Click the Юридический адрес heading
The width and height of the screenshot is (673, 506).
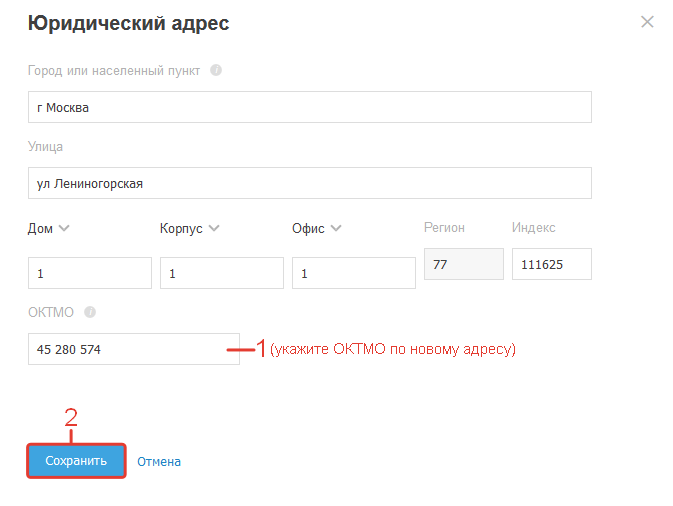point(128,23)
